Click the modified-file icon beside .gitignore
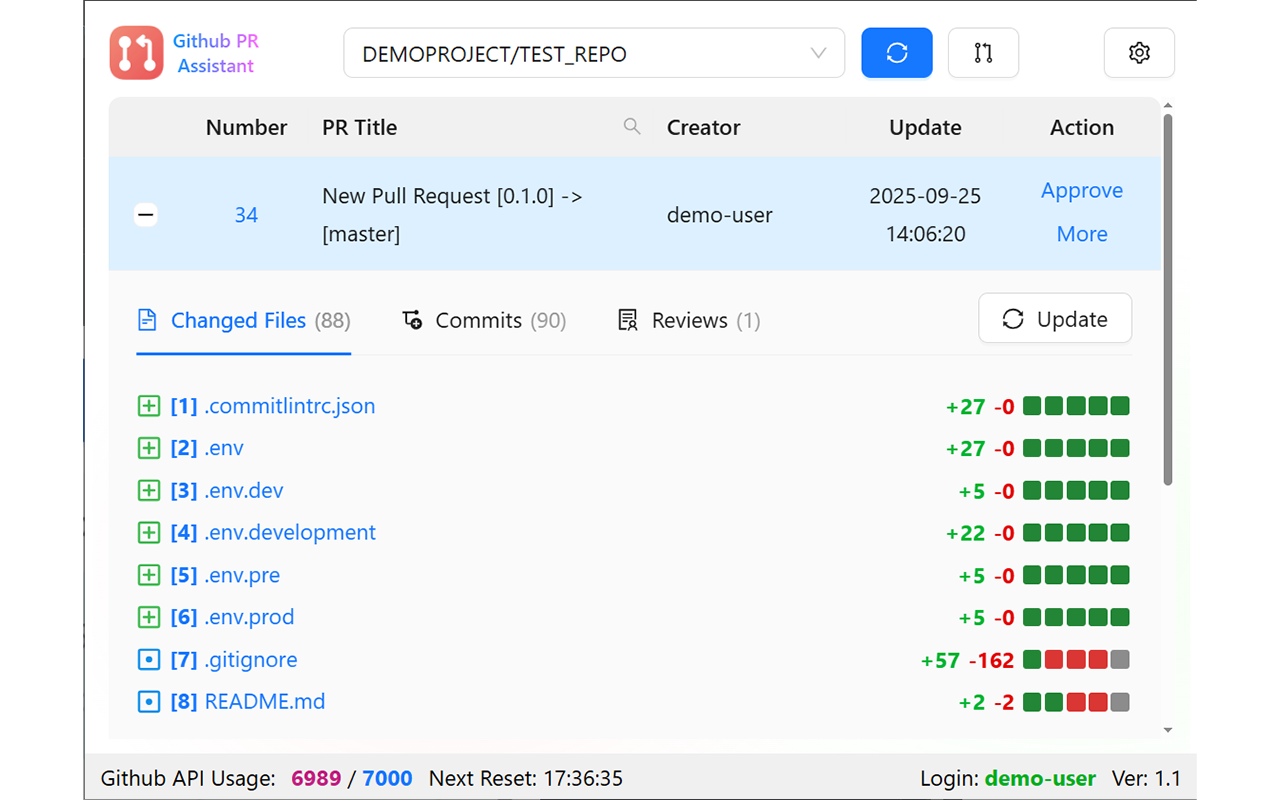1280x800 pixels. click(x=148, y=660)
